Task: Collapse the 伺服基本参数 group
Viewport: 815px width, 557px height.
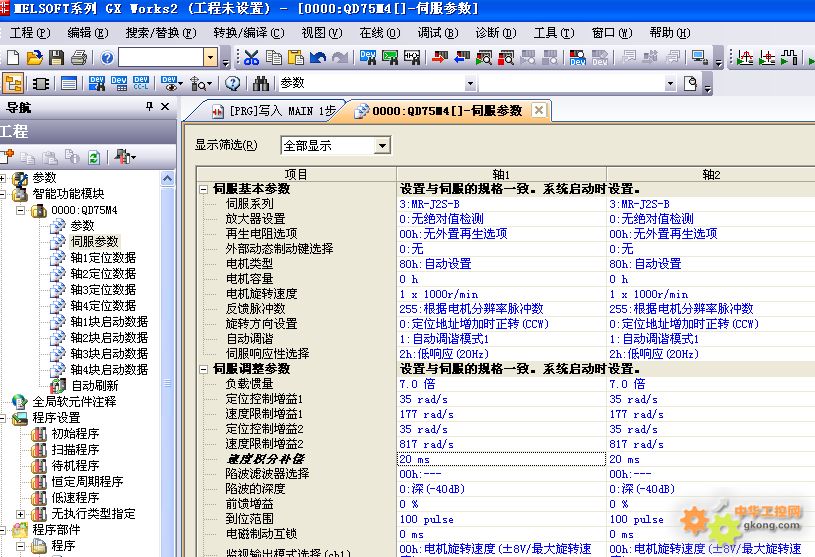Action: click(204, 190)
